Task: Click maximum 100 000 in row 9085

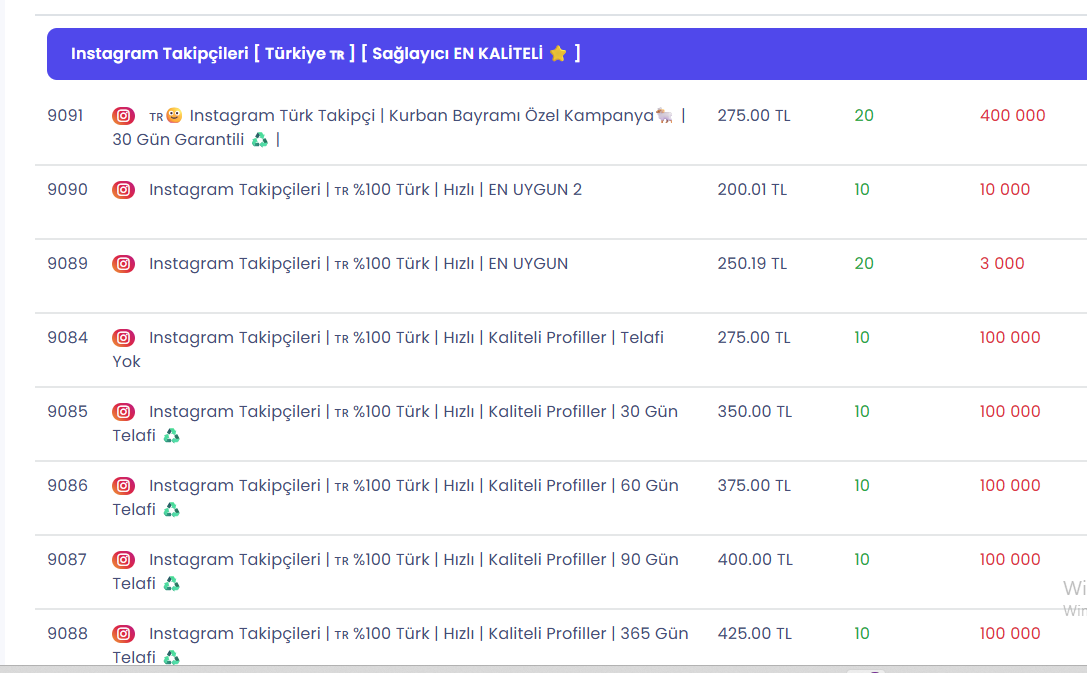Action: pos(1010,412)
